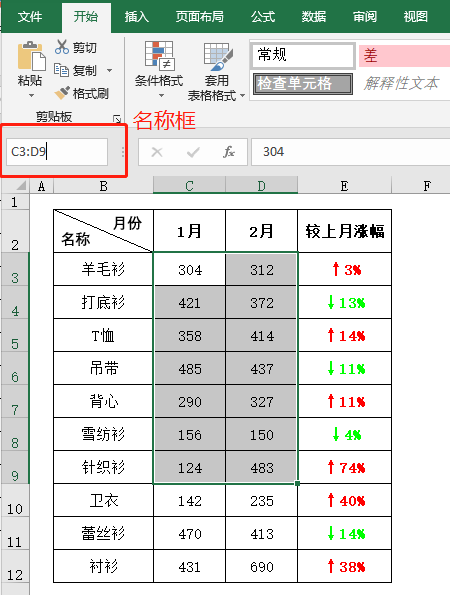The height and width of the screenshot is (595, 450).
Task: Click the Paste clipboard icon
Action: pos(31,56)
